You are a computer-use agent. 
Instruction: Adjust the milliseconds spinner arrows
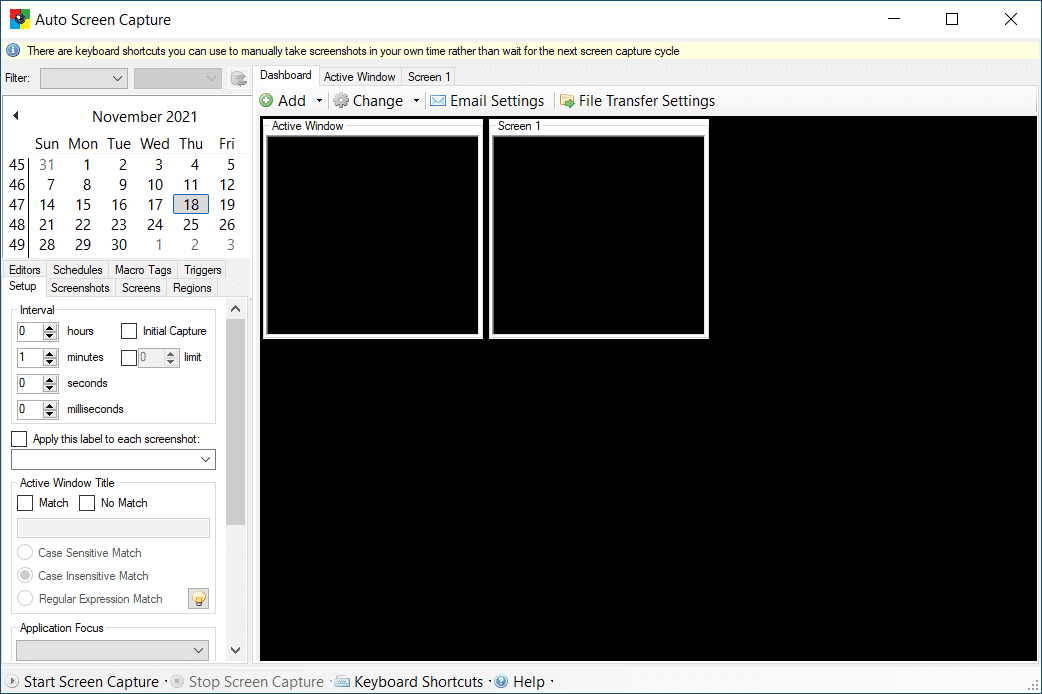[51, 409]
